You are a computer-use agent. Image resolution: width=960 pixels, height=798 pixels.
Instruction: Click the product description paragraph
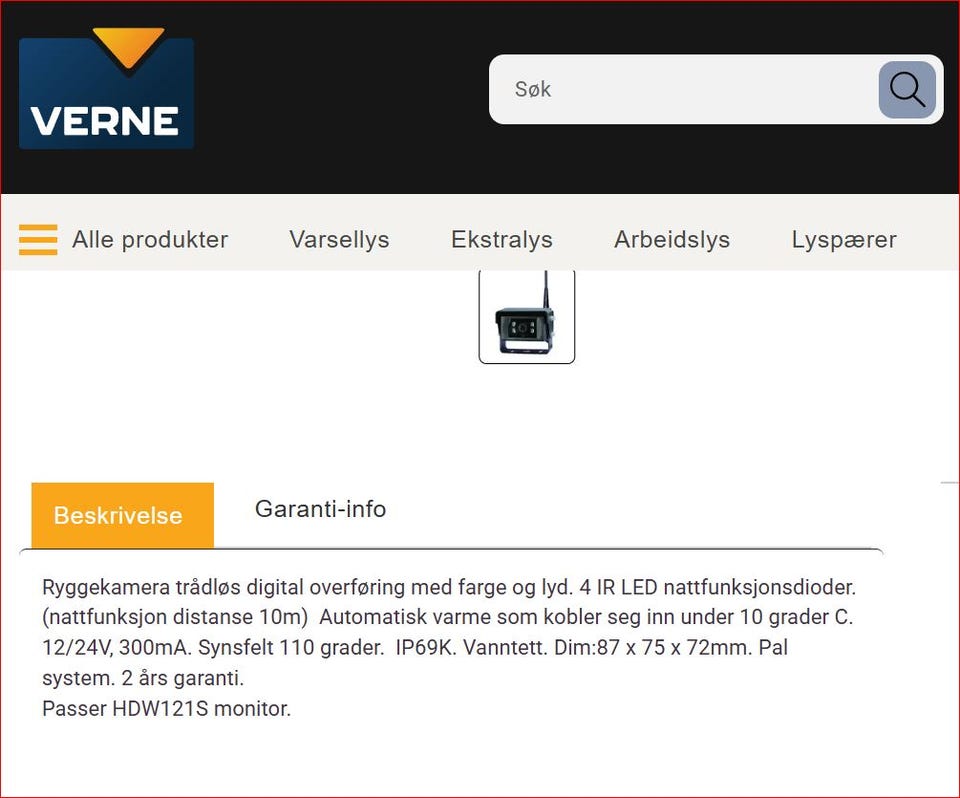tap(448, 632)
